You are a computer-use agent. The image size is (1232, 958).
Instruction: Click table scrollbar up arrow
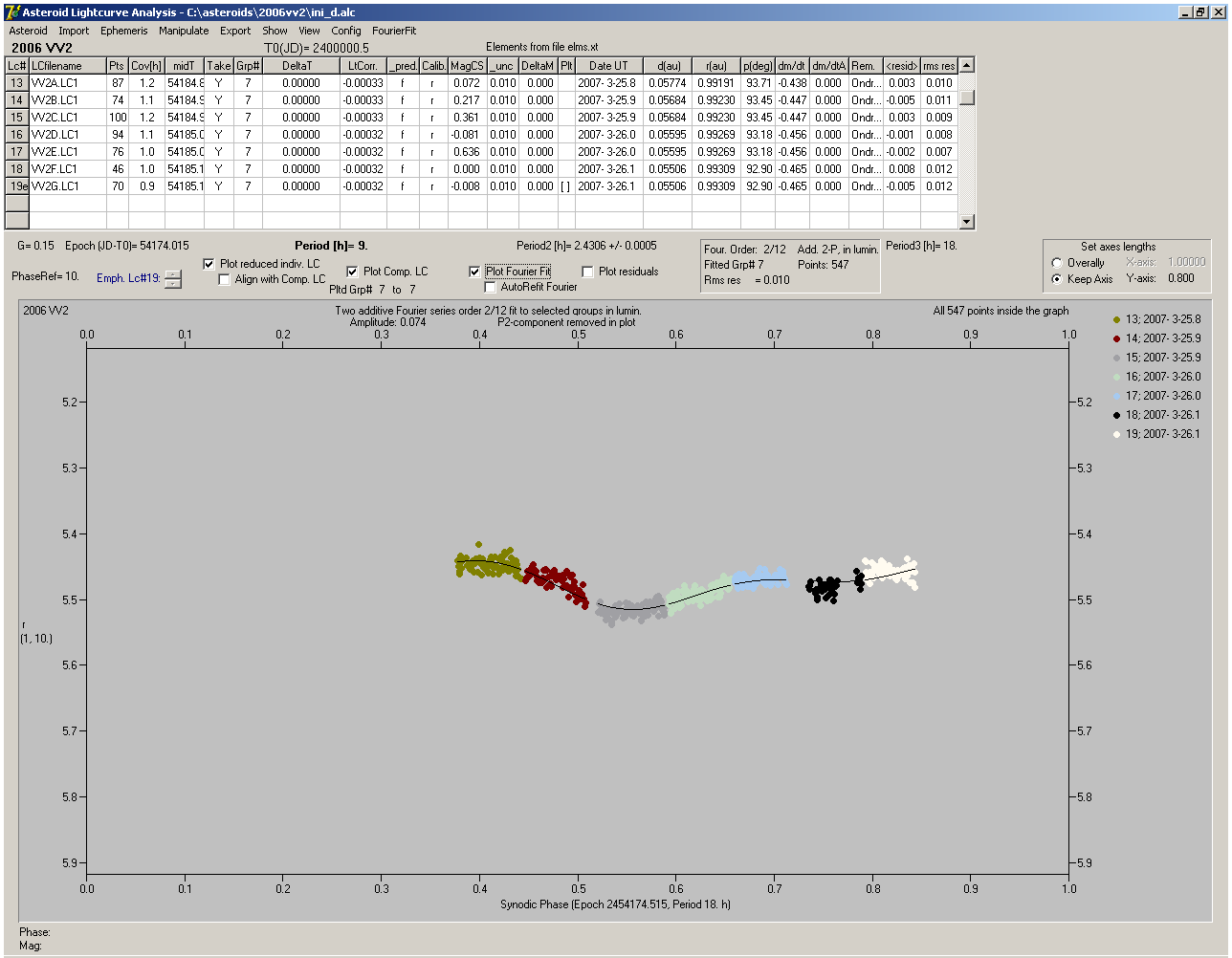coord(966,65)
